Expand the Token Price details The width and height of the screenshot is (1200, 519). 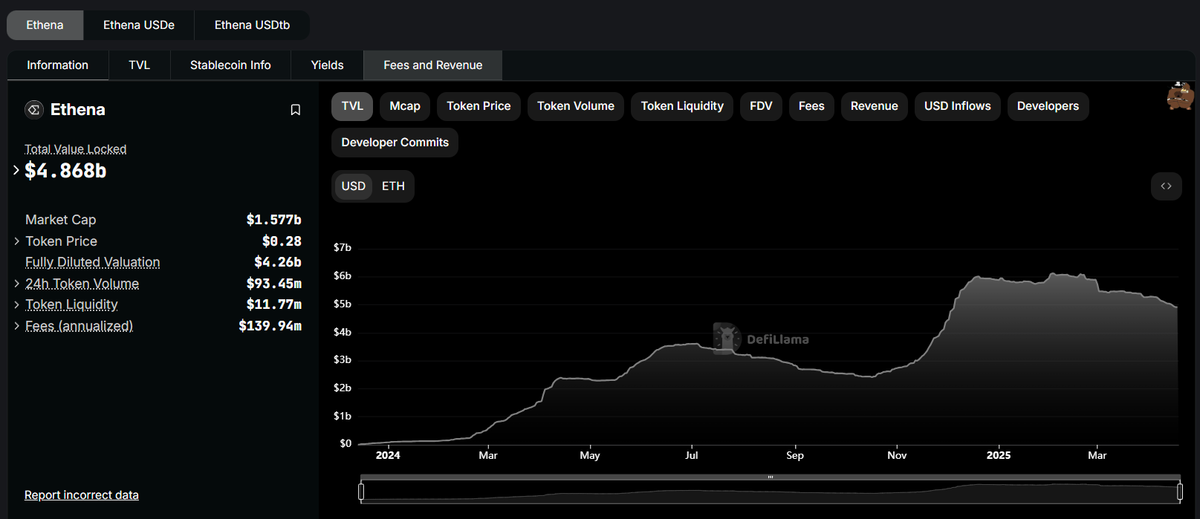(17, 241)
